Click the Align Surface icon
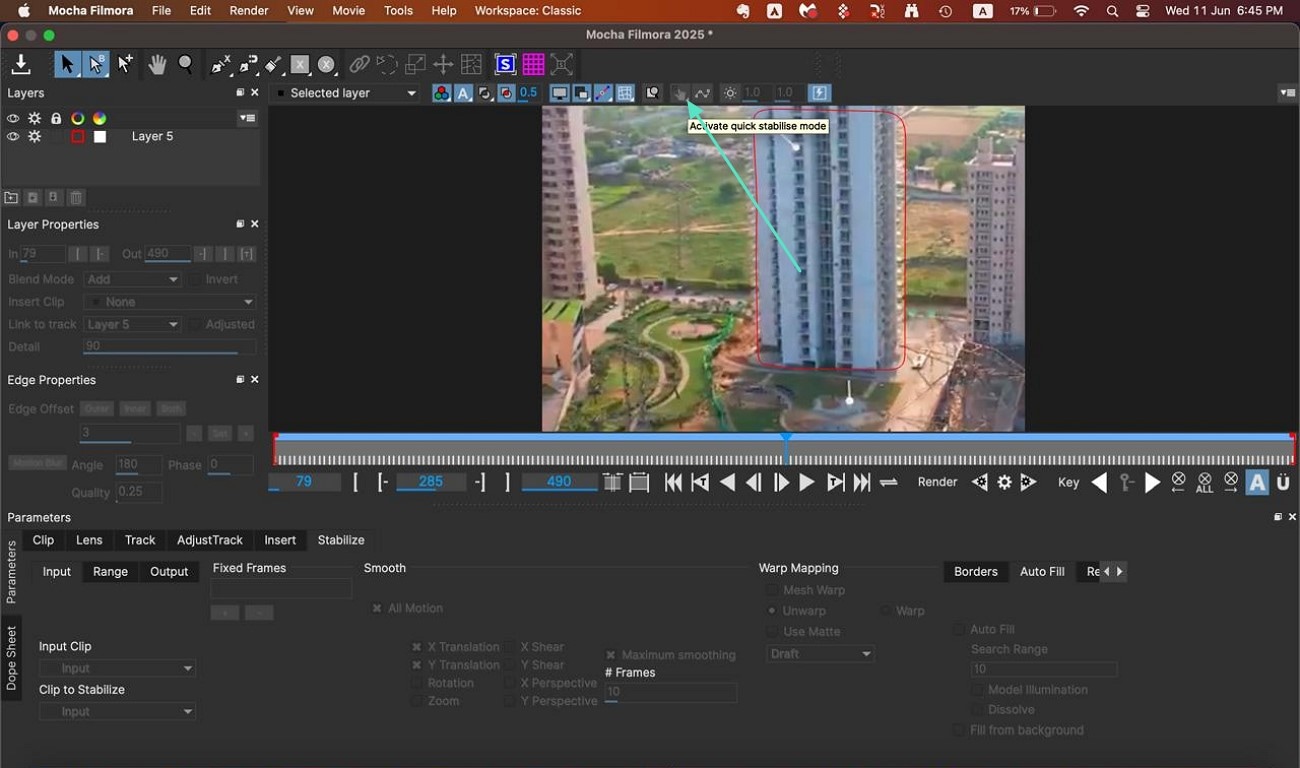Viewport: 1300px width, 768px height. (562, 65)
